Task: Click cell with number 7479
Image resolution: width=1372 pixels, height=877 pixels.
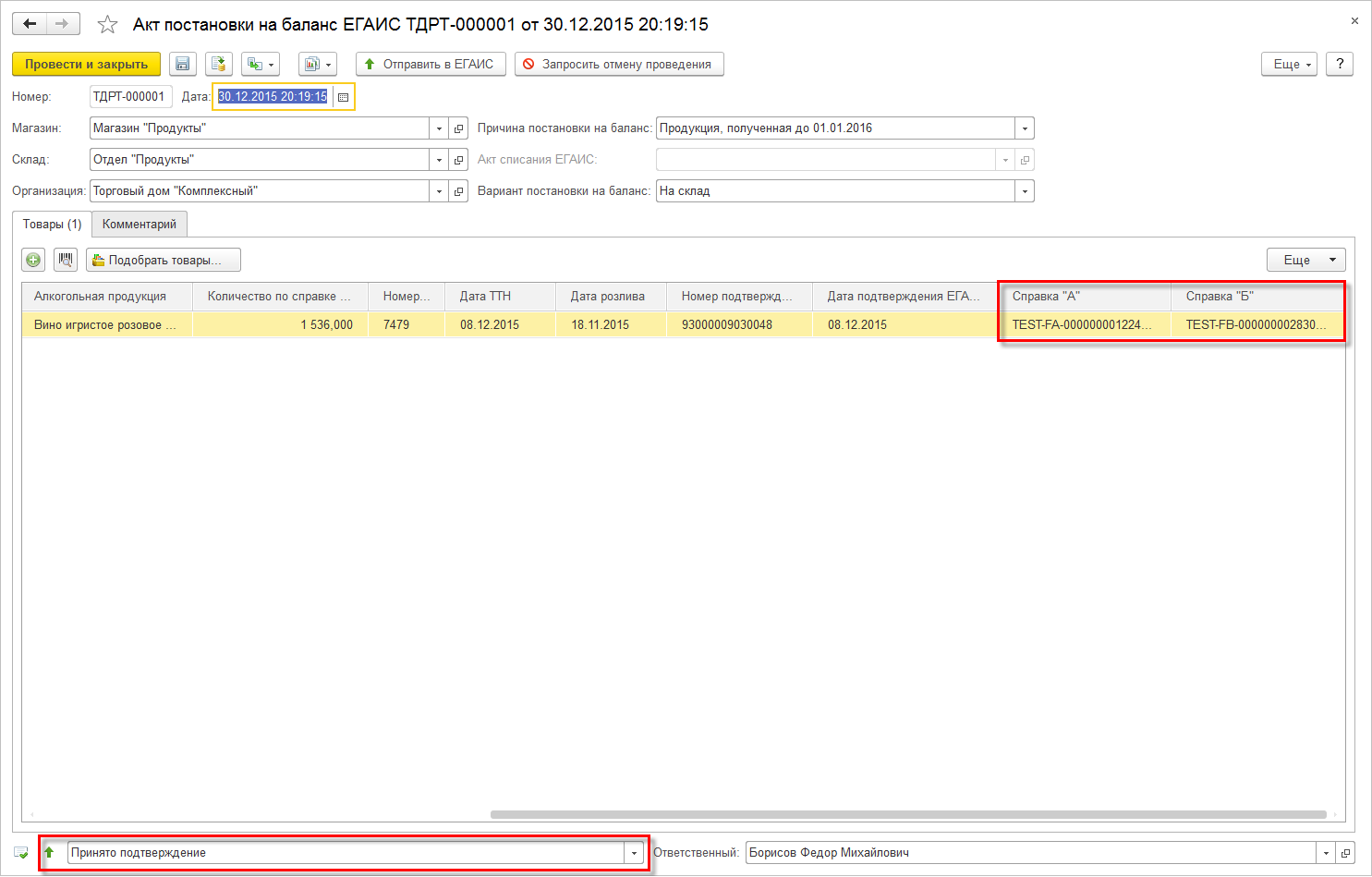Action: pyautogui.click(x=407, y=324)
